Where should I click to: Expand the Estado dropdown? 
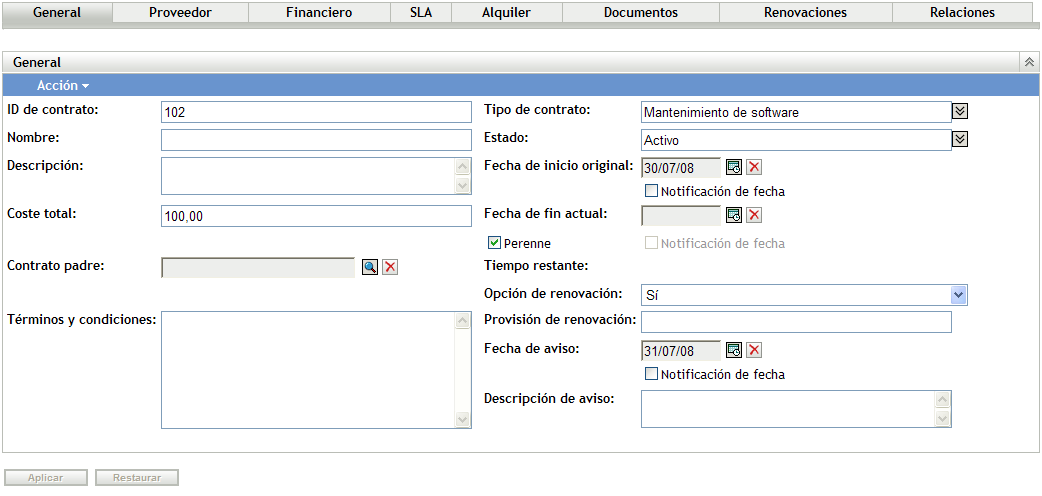(959, 139)
